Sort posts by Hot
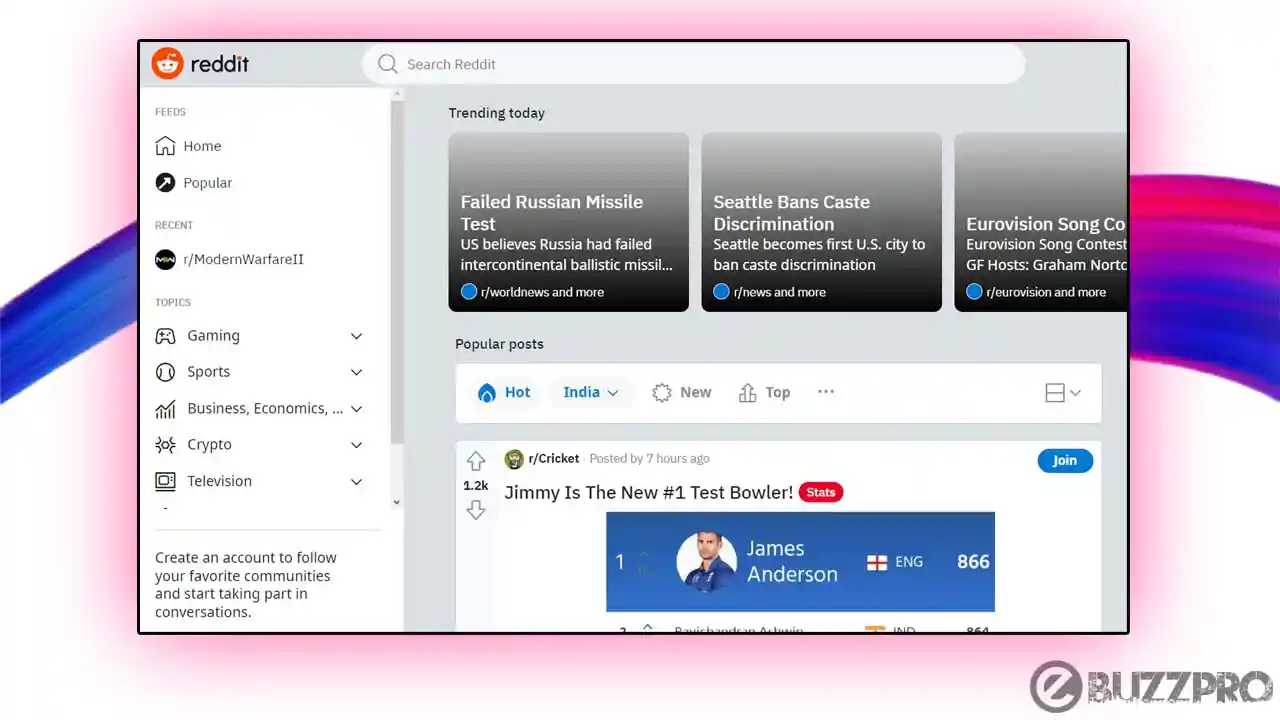Image resolution: width=1280 pixels, height=720 pixels. pos(504,392)
